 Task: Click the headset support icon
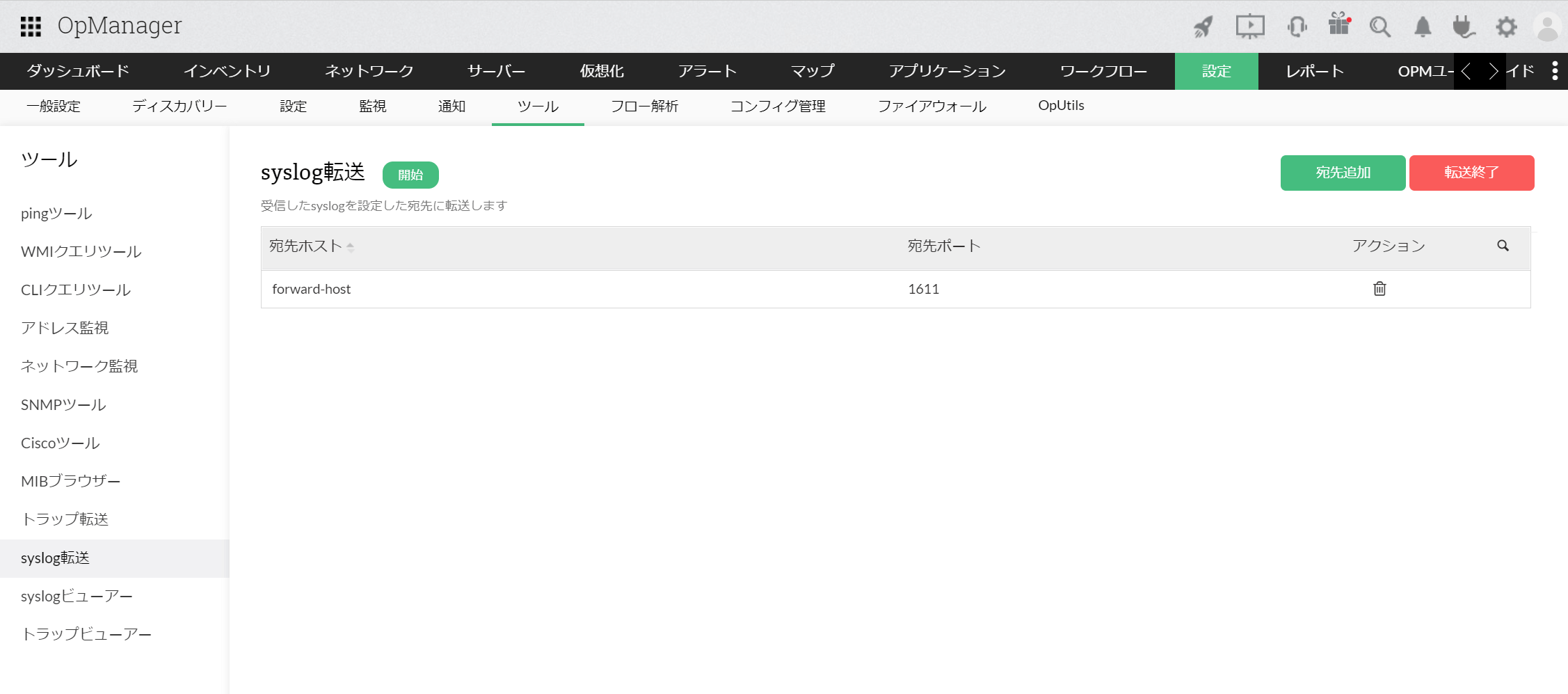[x=1297, y=27]
